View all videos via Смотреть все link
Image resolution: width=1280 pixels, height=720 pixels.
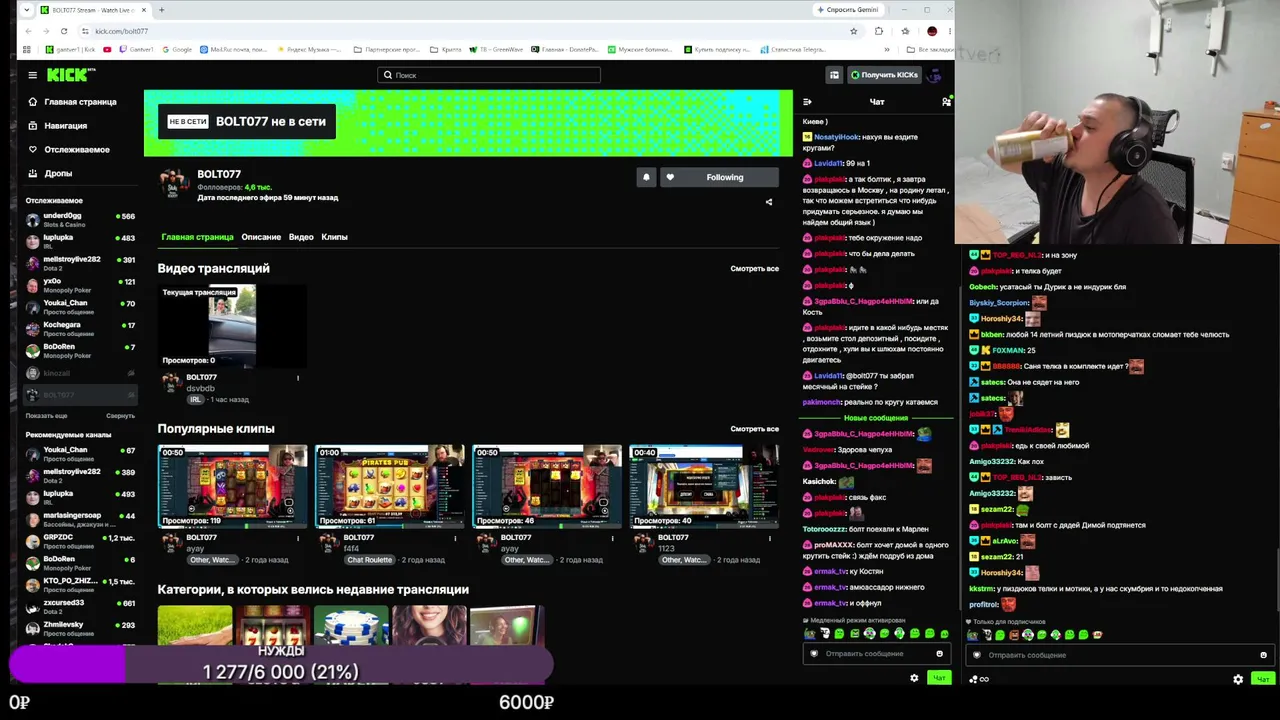tap(754, 269)
